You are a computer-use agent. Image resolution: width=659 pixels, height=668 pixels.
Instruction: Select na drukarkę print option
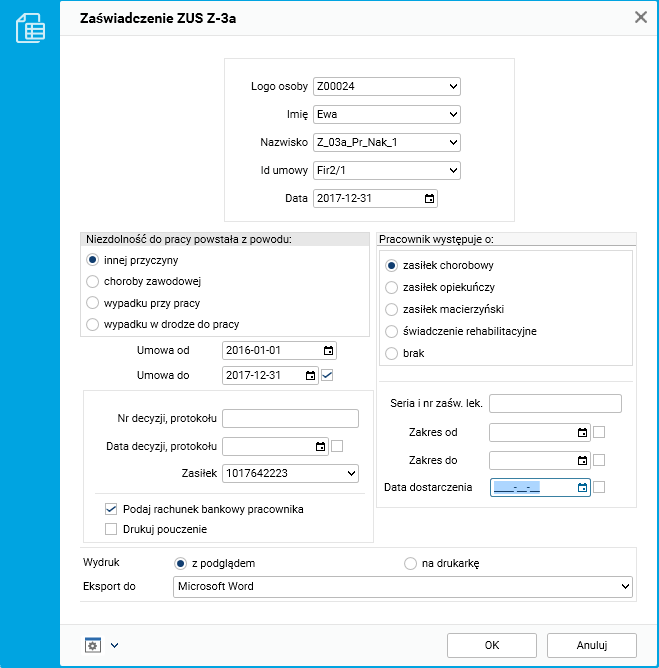410,564
